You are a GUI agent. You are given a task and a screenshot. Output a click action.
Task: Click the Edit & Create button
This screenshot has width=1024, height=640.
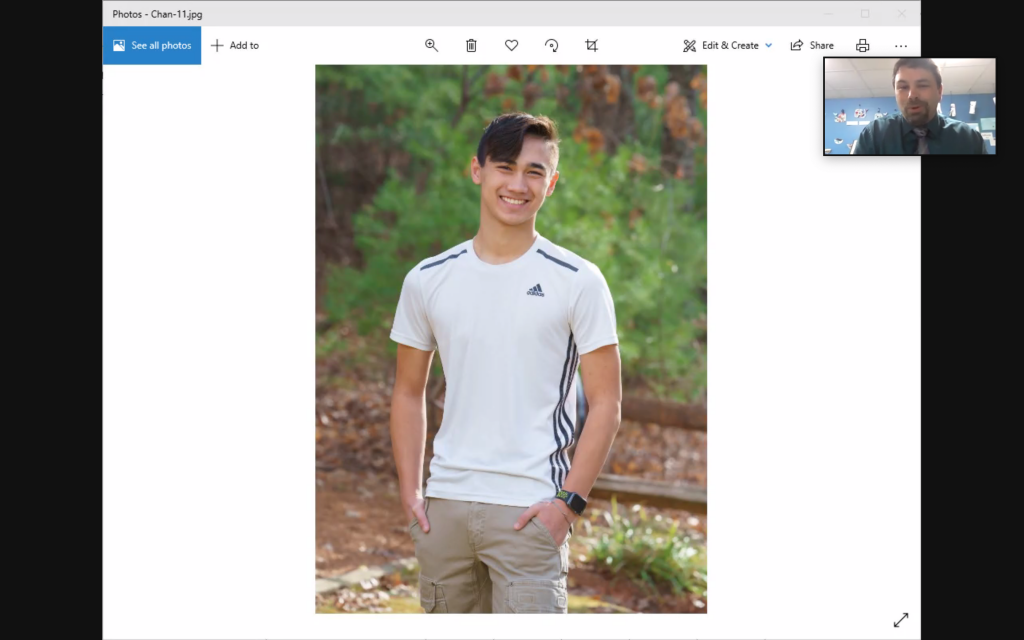point(721,45)
